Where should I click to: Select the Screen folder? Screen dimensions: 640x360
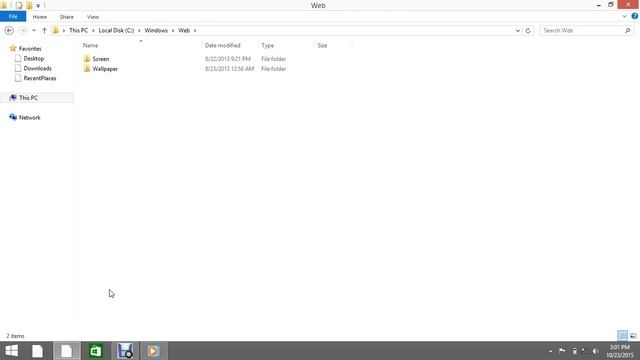[100, 59]
